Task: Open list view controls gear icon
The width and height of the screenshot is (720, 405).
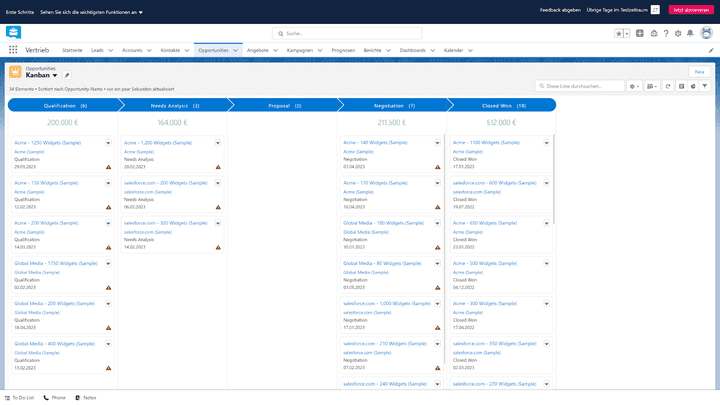Action: point(634,86)
